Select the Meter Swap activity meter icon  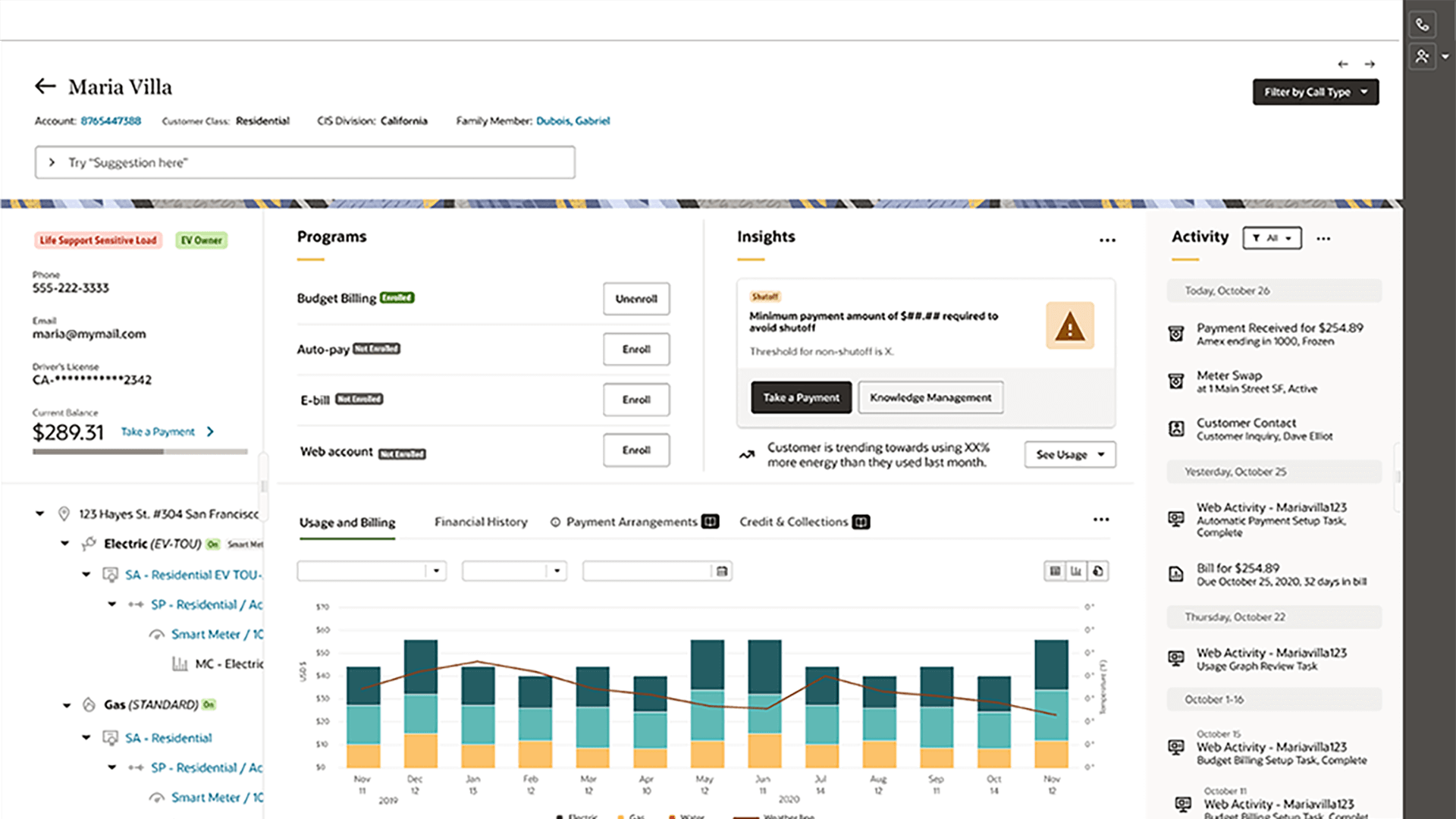[x=1176, y=381]
